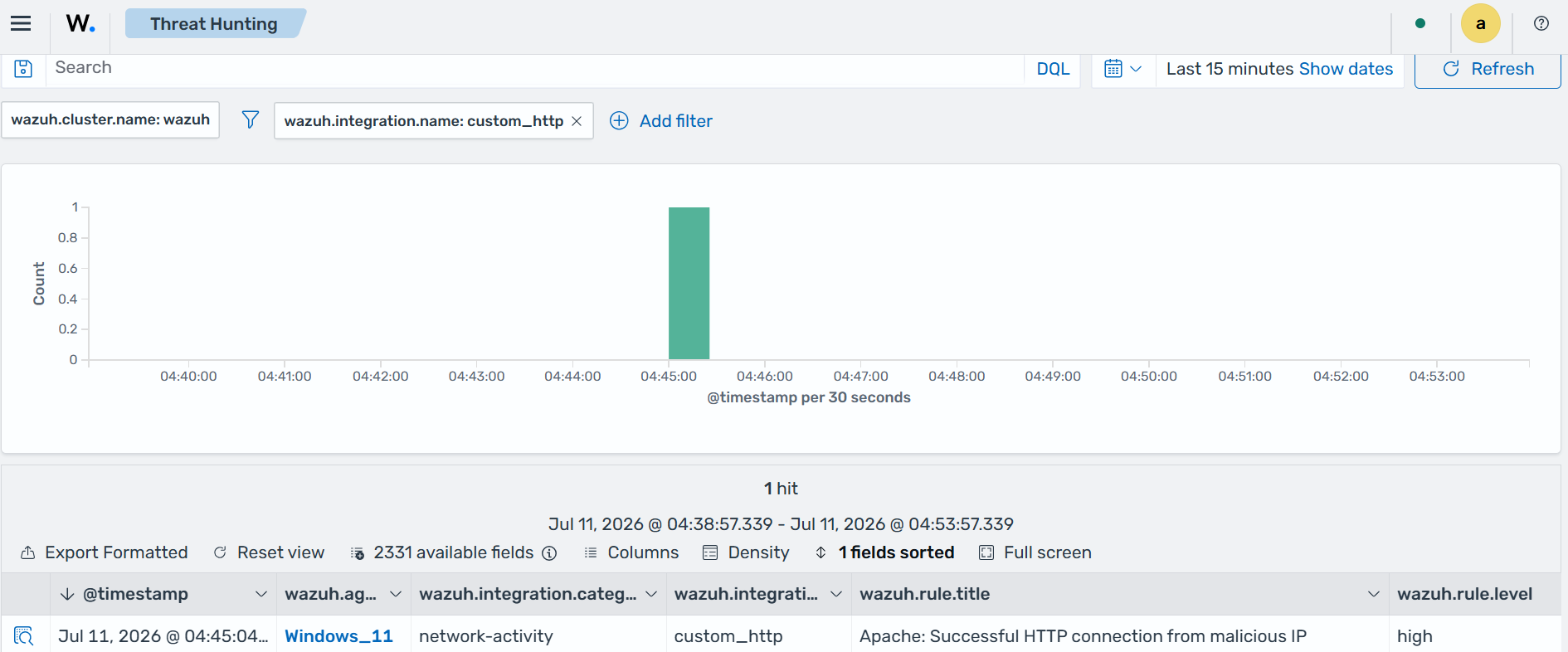This screenshot has width=1568, height=652.
Task: Open the help question mark icon
Action: tap(1541, 23)
